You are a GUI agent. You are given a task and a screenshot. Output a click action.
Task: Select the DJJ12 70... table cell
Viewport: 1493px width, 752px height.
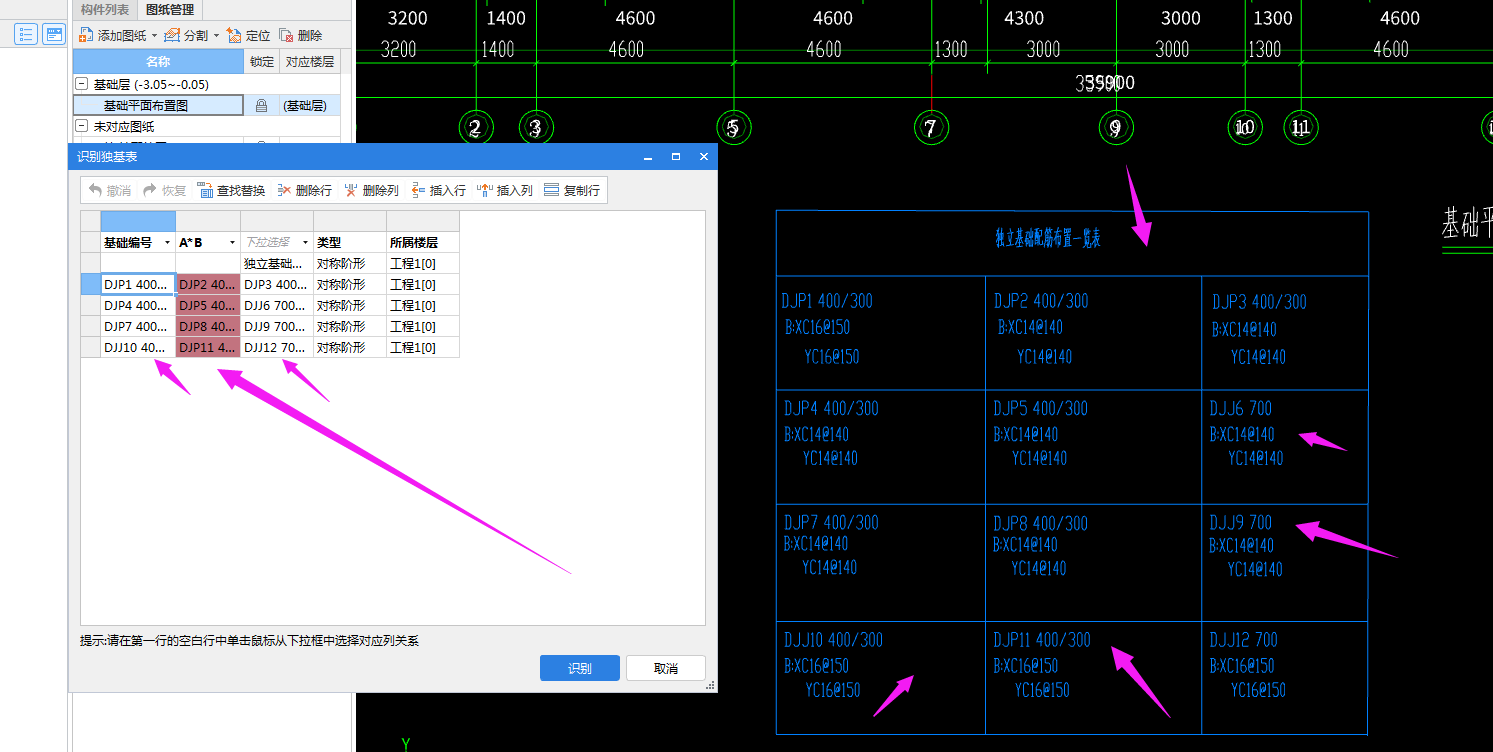(x=277, y=347)
